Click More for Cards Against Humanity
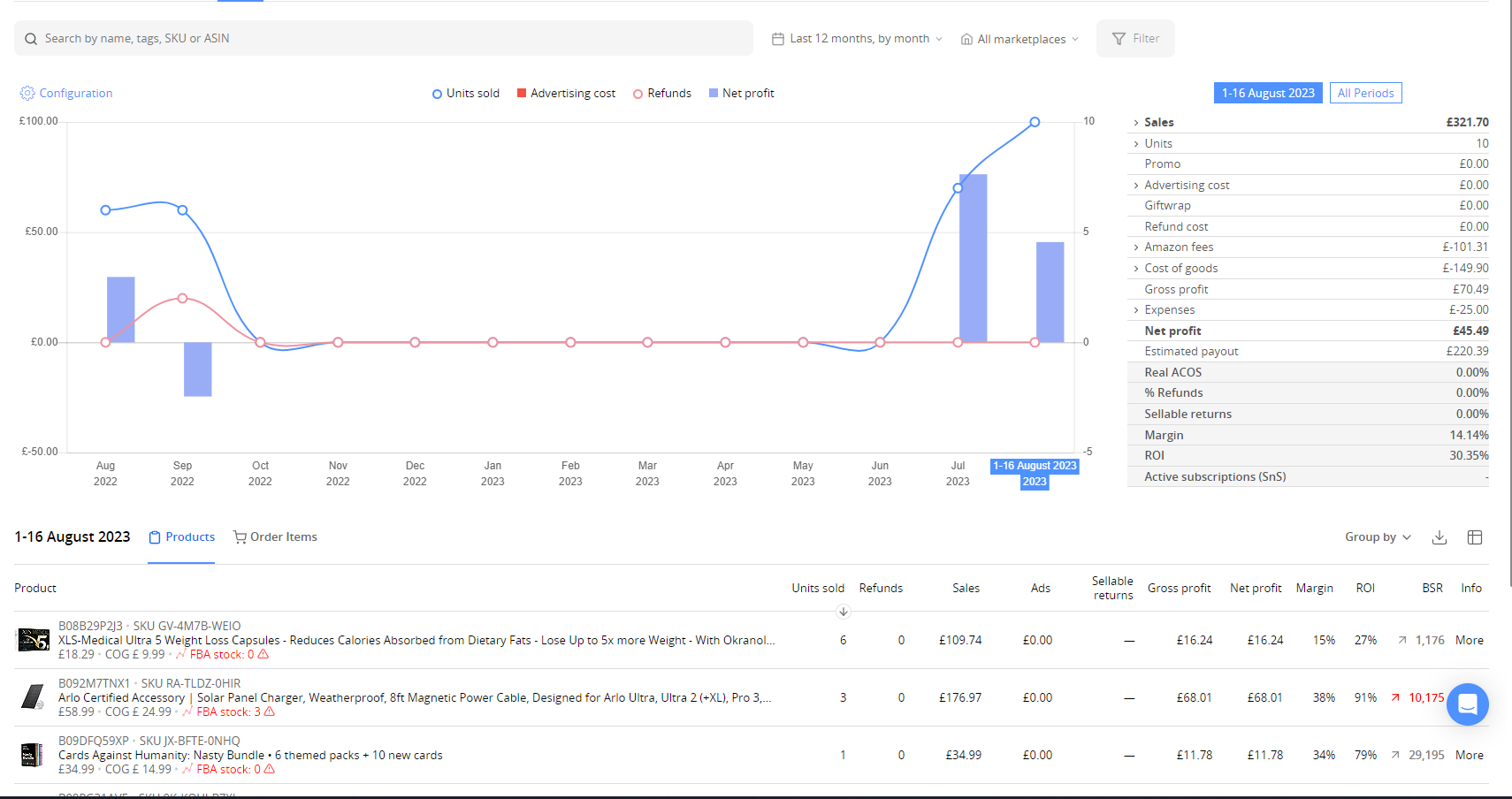Viewport: 1512px width, 799px height. point(1469,755)
